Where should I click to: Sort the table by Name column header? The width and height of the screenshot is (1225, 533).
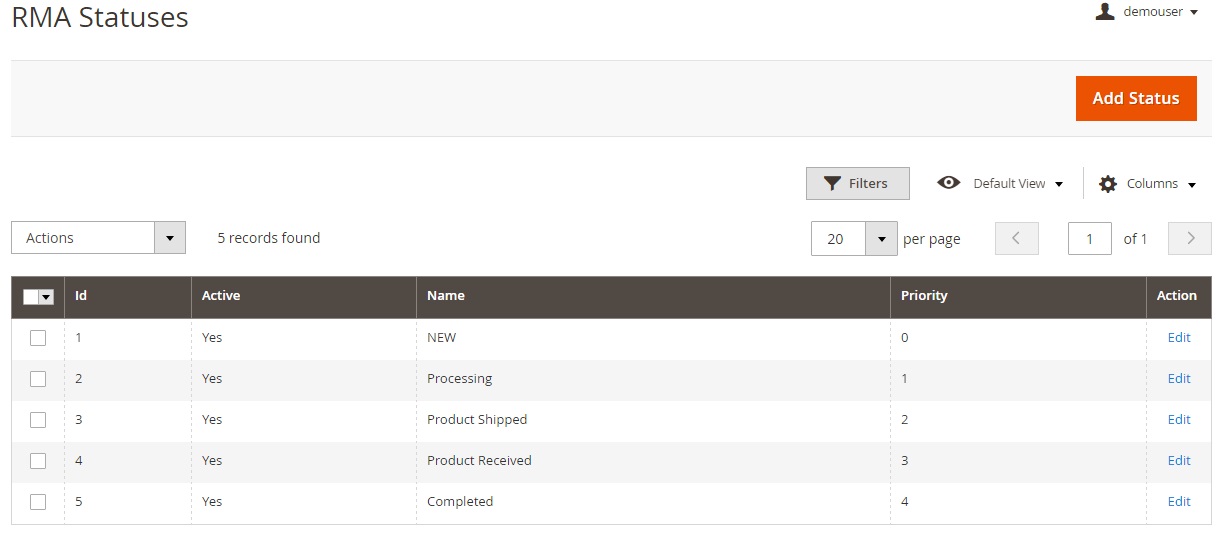(x=446, y=296)
